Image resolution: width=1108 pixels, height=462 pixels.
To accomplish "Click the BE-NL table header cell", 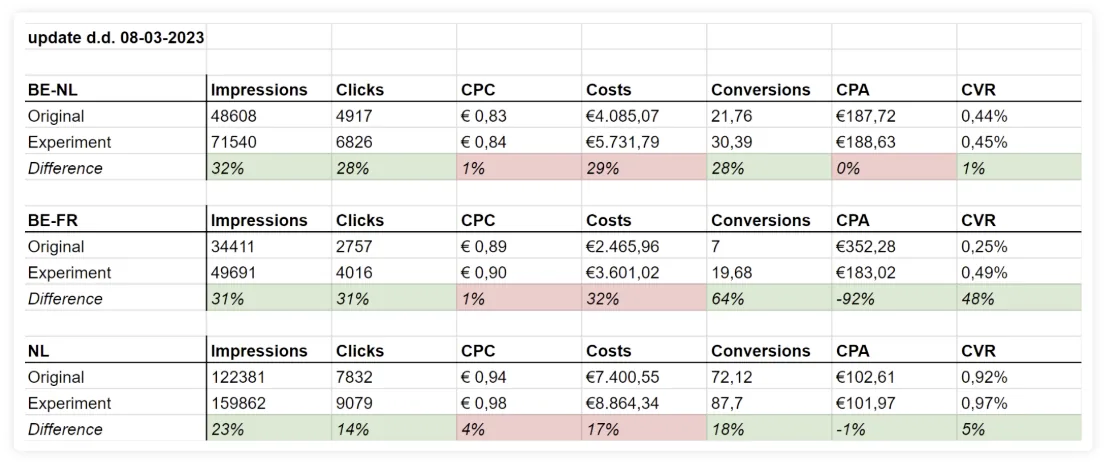I will tap(117, 89).
